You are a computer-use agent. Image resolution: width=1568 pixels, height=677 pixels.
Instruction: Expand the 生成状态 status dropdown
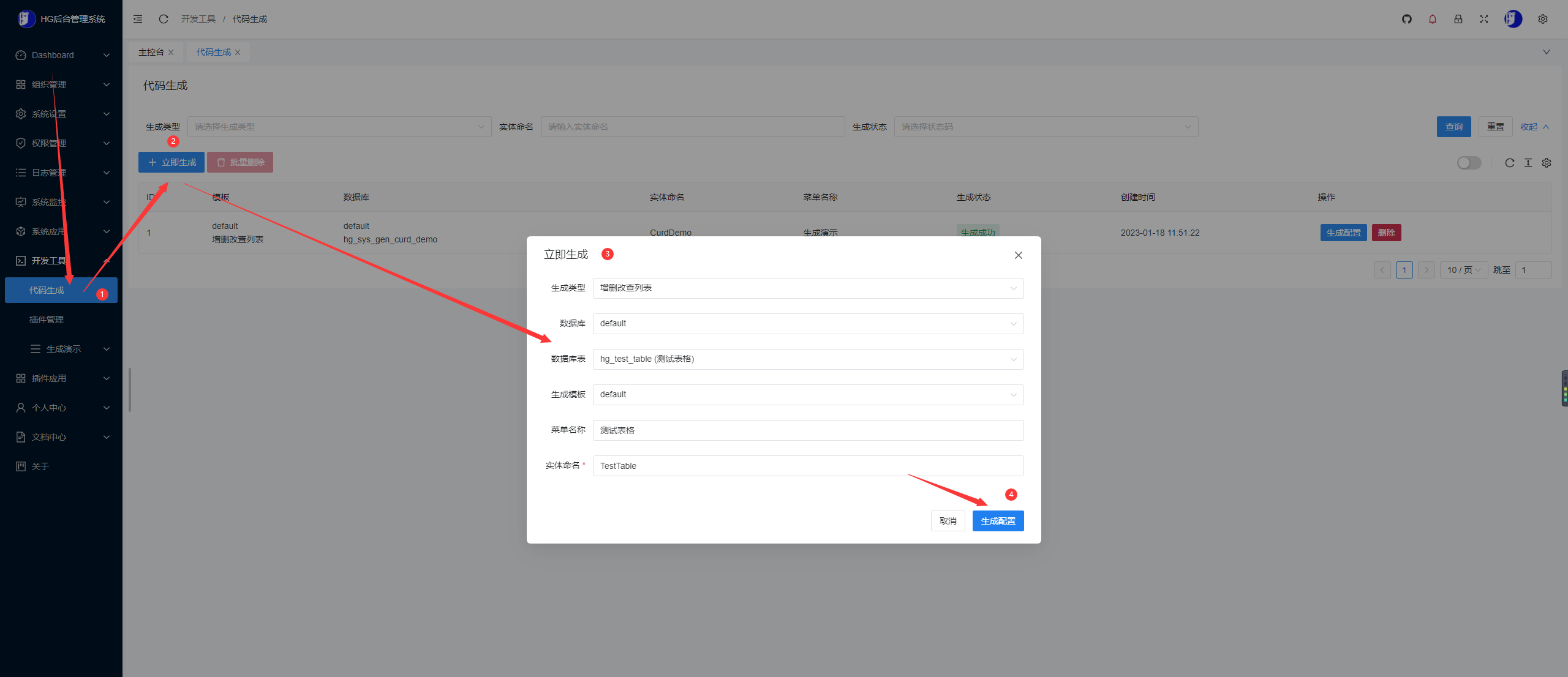click(1044, 127)
